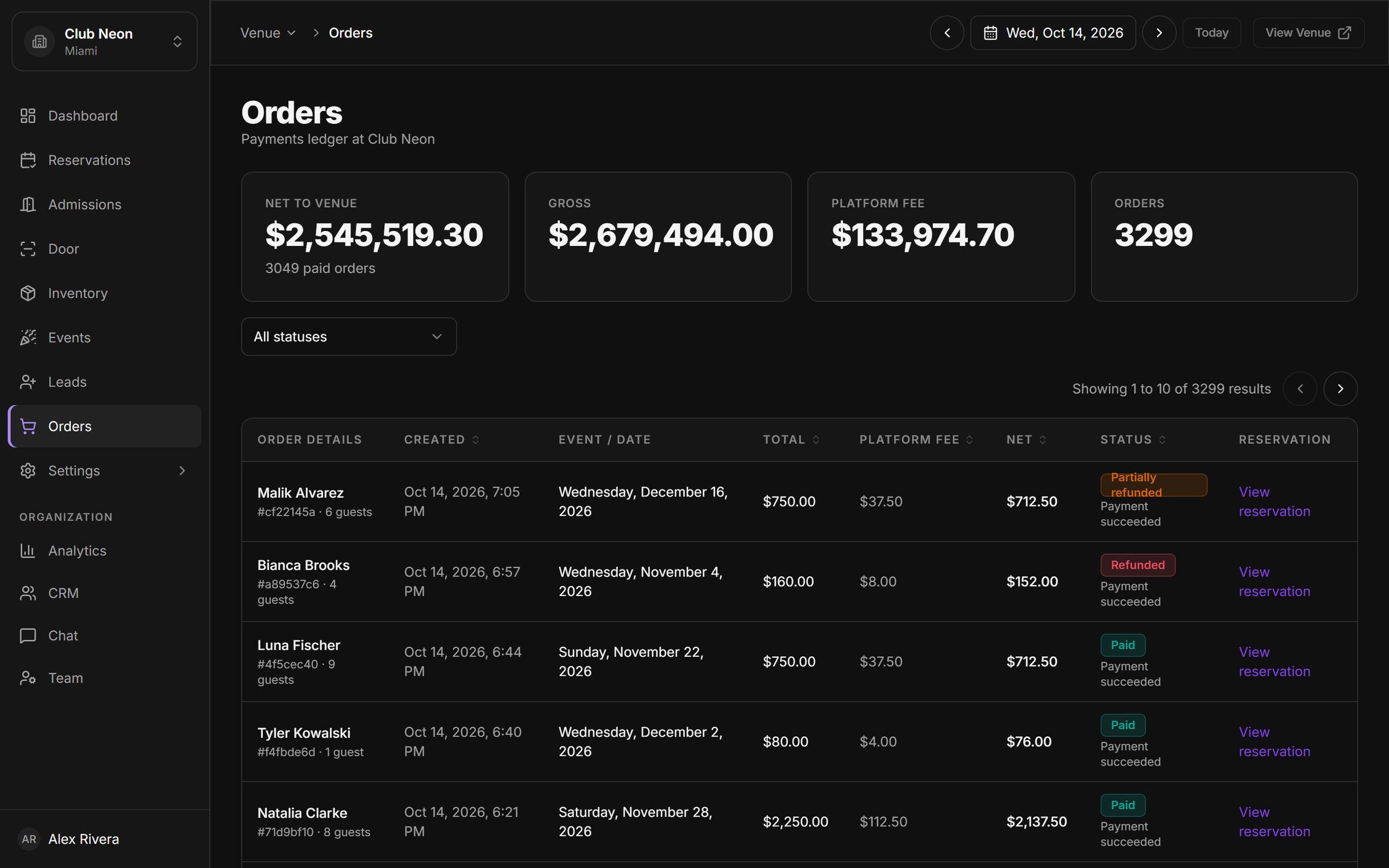
Task: Click the View Venue button
Action: pyautogui.click(x=1309, y=33)
